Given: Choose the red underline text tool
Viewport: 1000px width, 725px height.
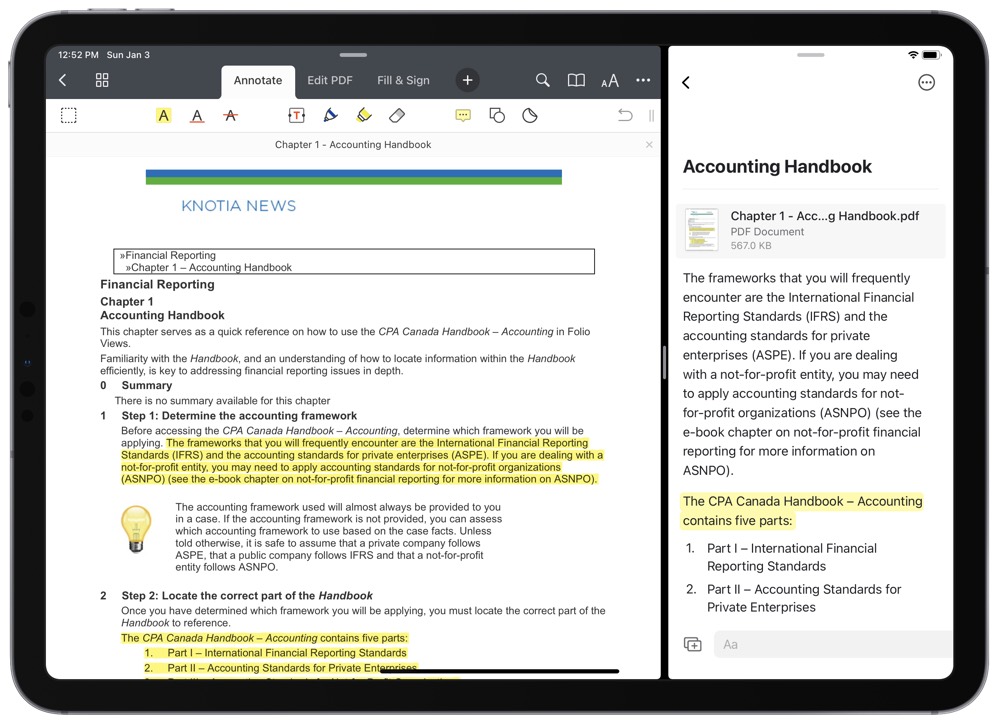Looking at the screenshot, I should pyautogui.click(x=197, y=116).
